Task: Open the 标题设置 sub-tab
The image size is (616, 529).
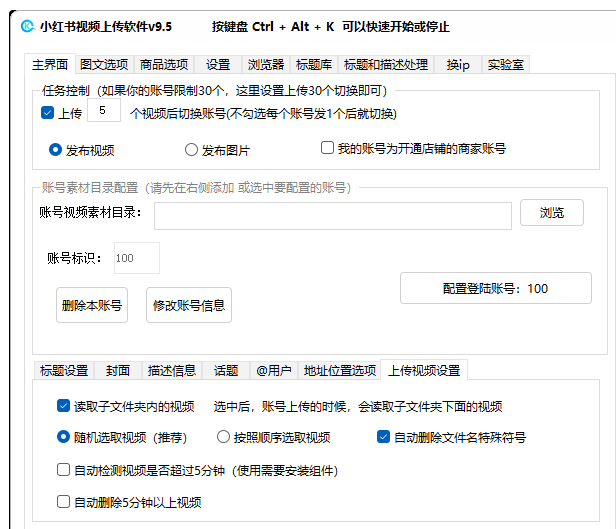Action: click(64, 370)
